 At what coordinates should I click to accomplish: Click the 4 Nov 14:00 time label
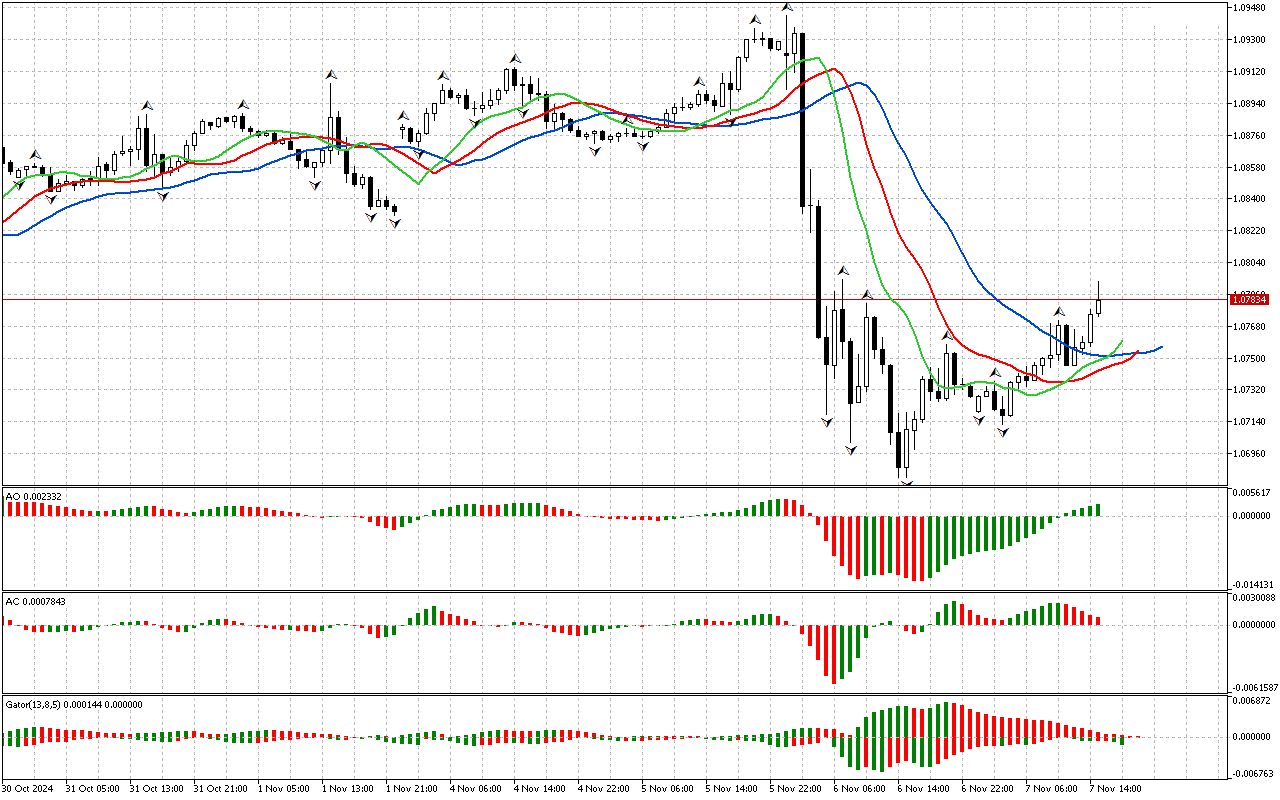[539, 789]
